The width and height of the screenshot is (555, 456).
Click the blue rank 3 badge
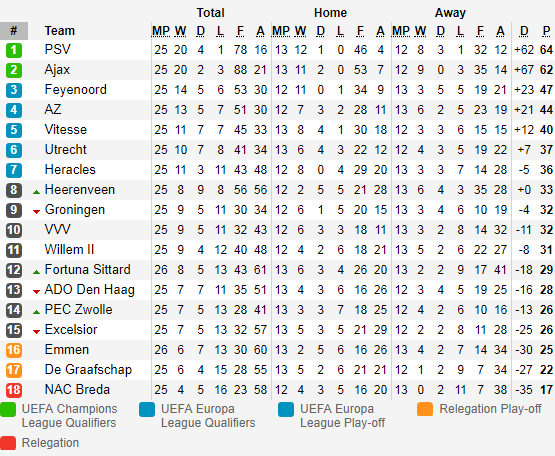coord(14,90)
